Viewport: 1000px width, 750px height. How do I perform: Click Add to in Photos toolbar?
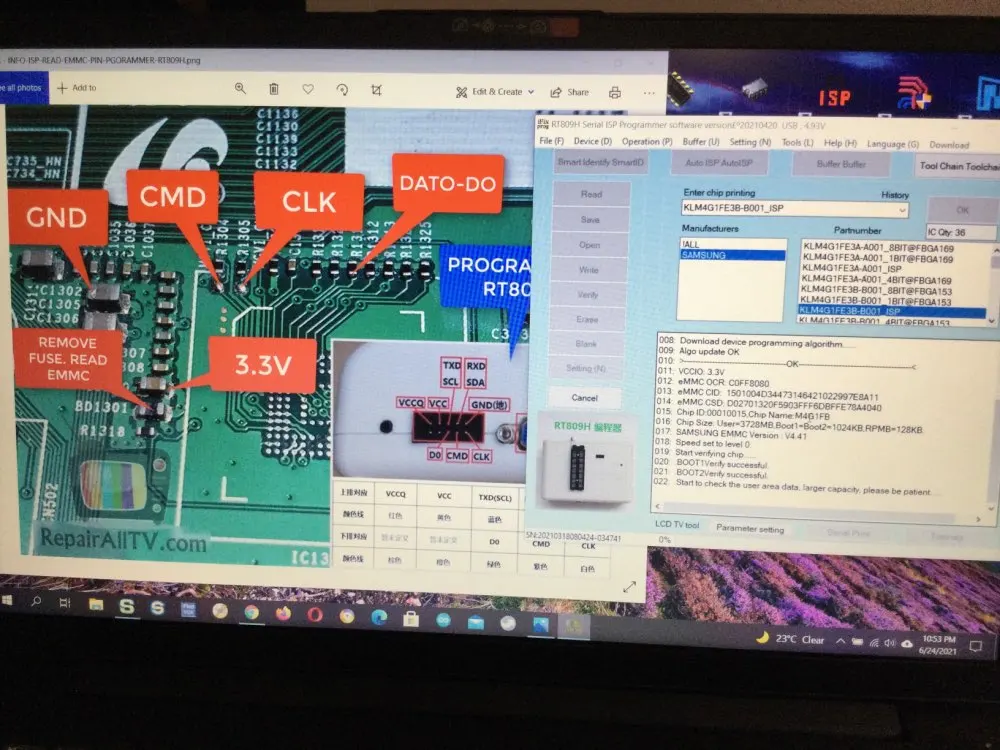click(x=77, y=87)
